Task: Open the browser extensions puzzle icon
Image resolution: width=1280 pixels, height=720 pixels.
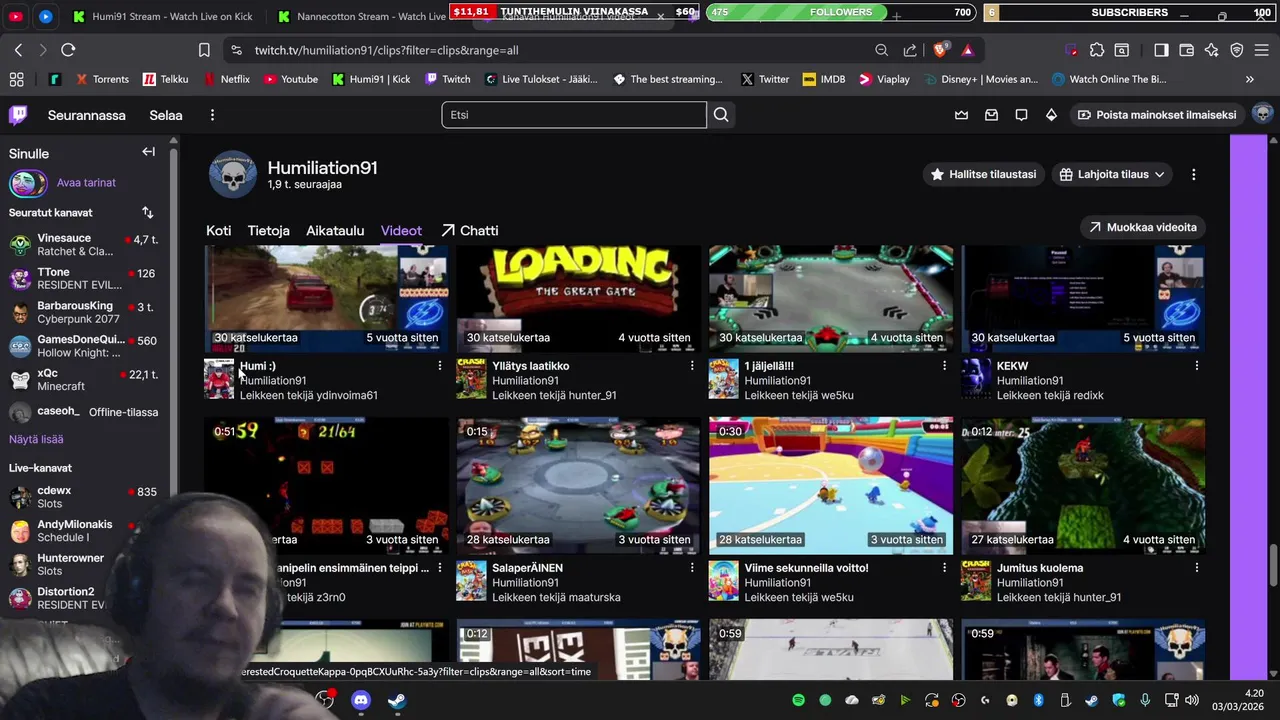Action: 1097,50
